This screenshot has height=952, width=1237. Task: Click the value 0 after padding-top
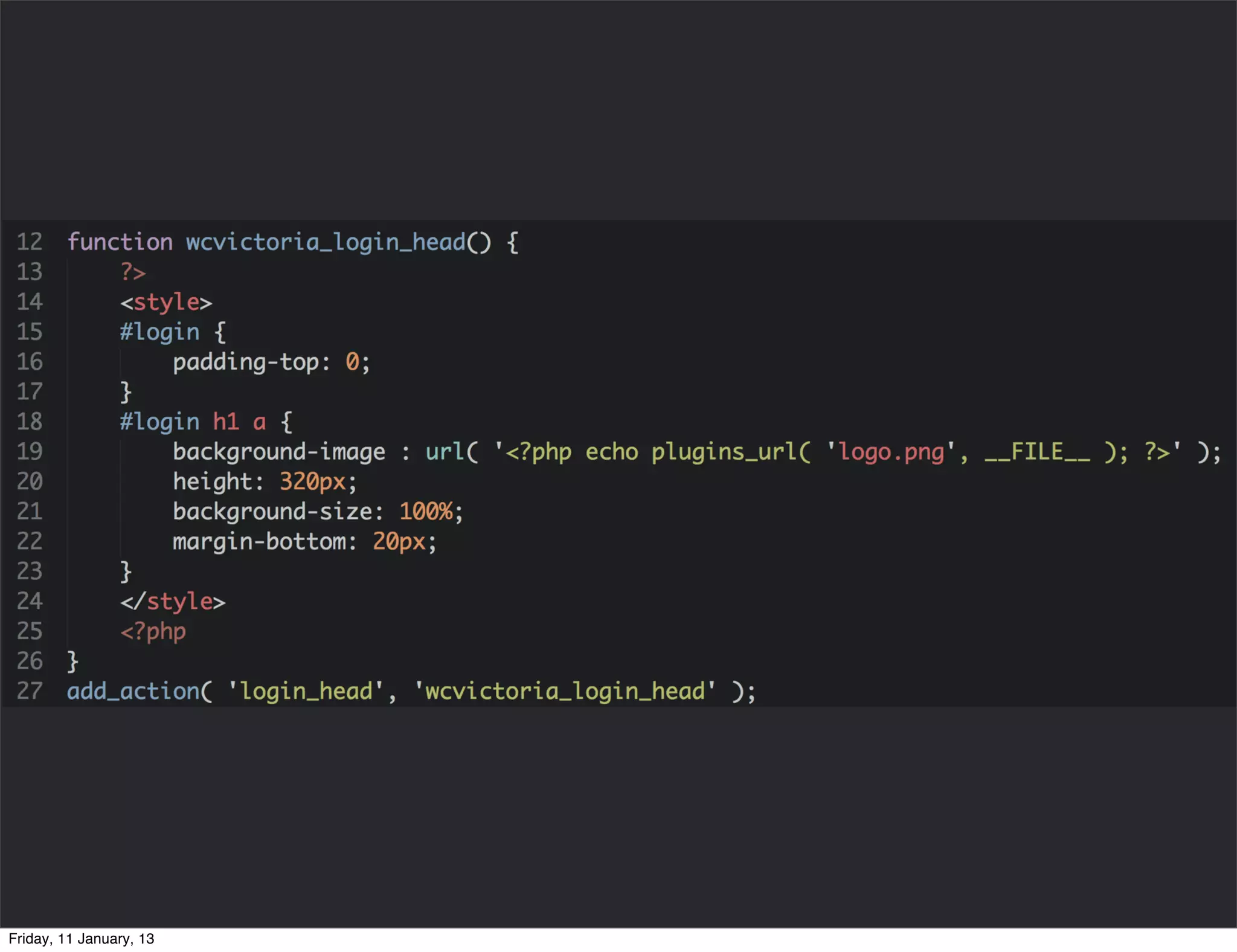click(352, 362)
